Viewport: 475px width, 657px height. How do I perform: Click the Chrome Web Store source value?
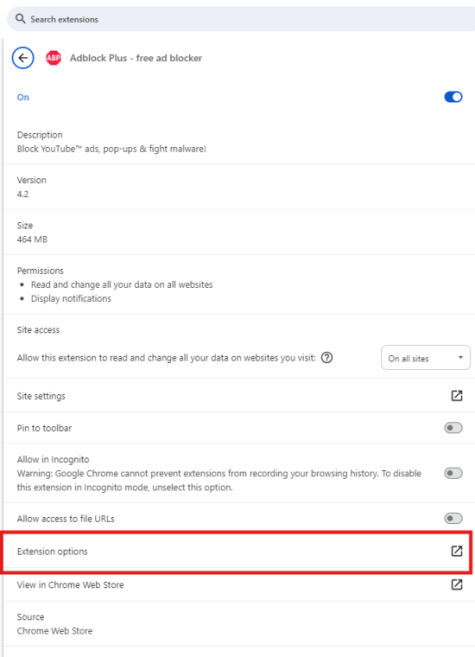click(x=54, y=631)
